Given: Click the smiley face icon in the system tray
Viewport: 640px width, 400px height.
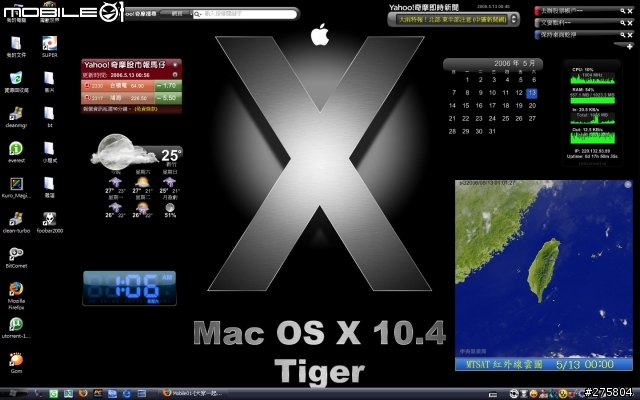Looking at the screenshot, I should tap(533, 394).
